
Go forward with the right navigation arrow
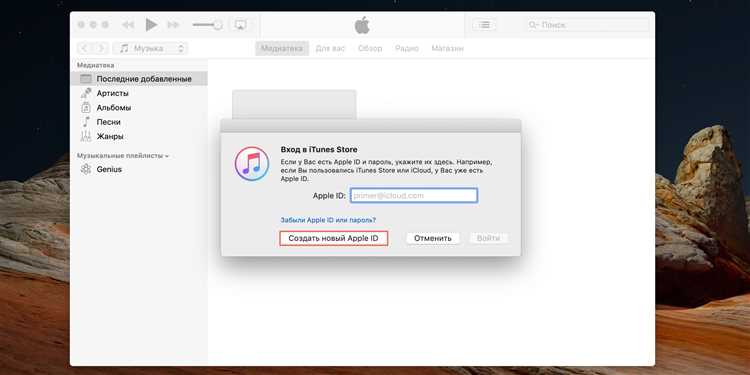[100, 48]
